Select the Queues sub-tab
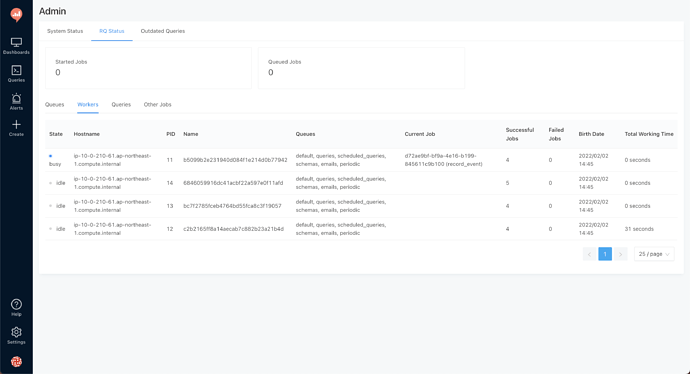Viewport: 690px width, 374px height. point(55,105)
